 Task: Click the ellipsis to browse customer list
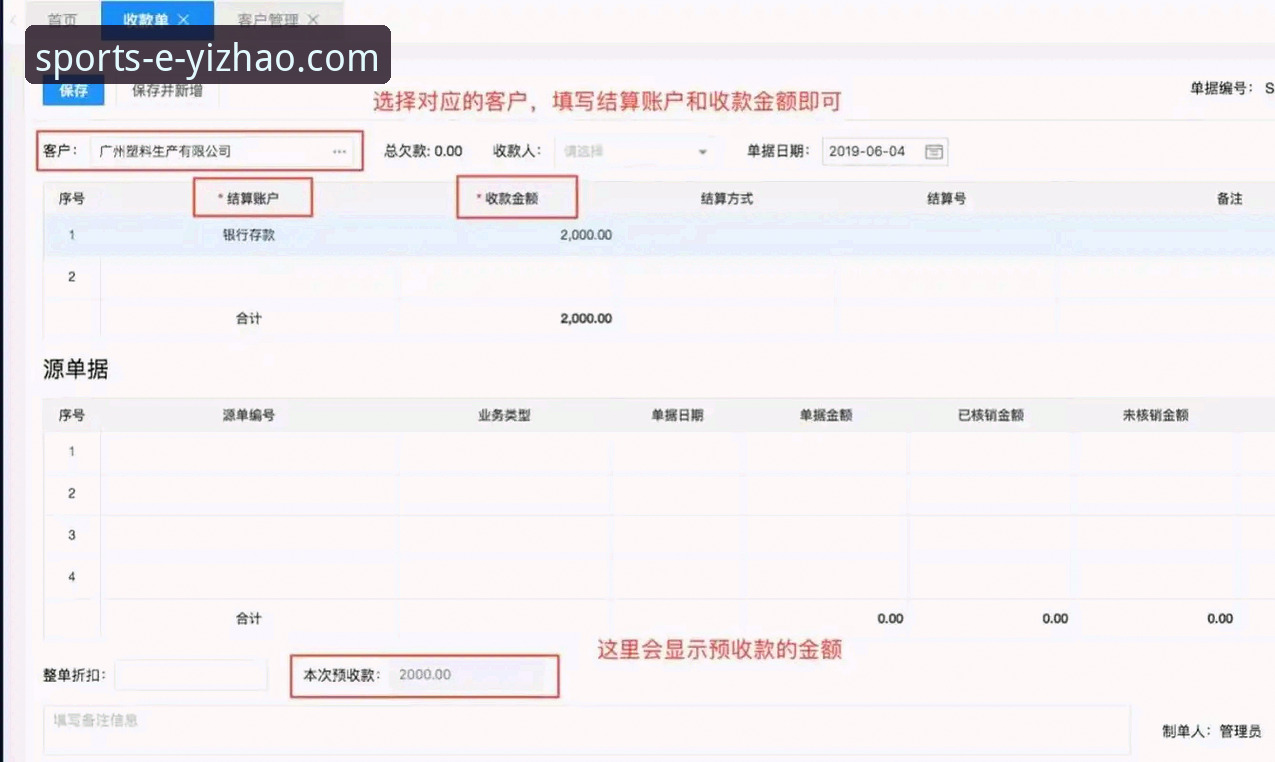(x=338, y=151)
